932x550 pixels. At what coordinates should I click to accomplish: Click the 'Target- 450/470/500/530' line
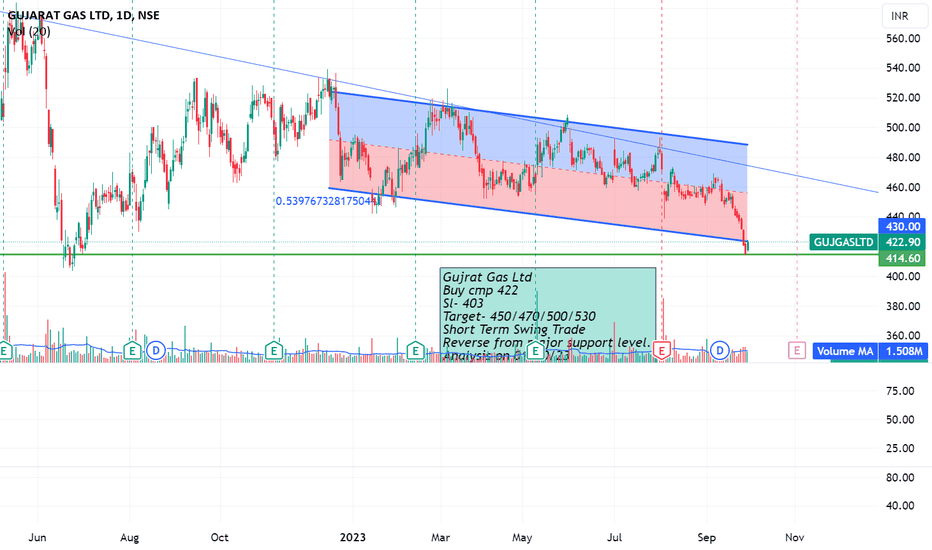(519, 316)
